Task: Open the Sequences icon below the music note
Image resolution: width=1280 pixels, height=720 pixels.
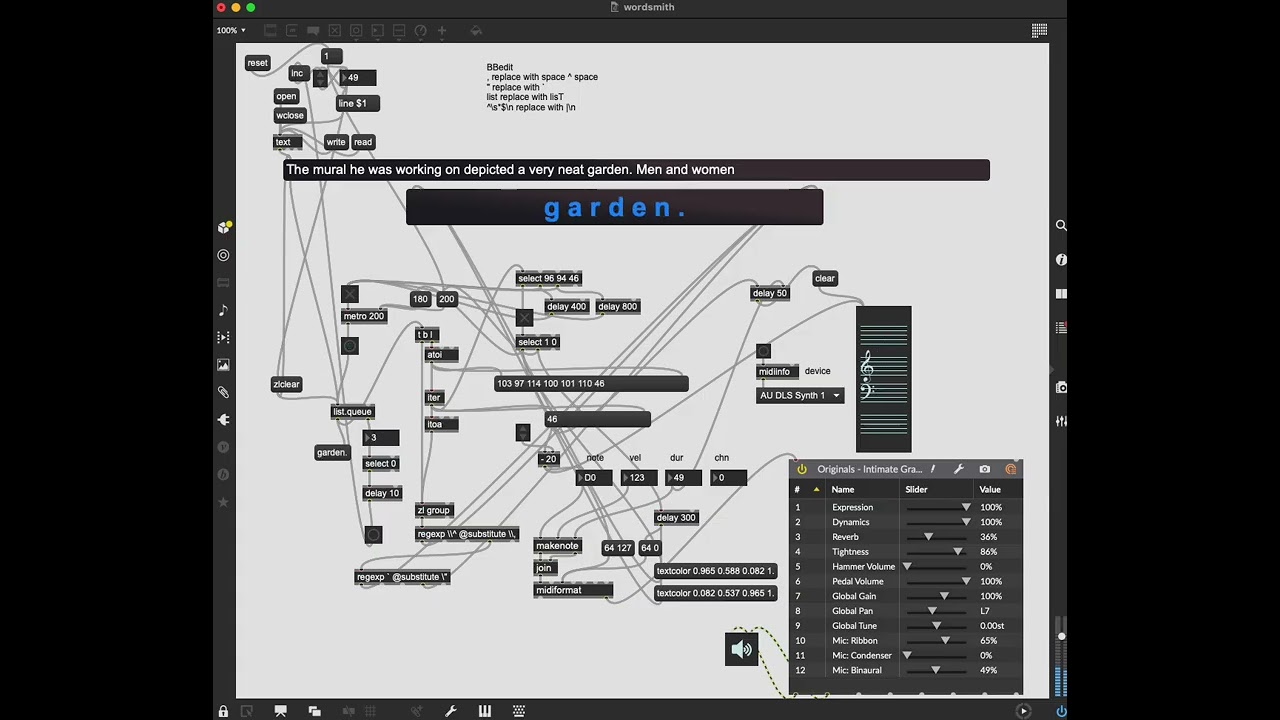Action: 223,337
